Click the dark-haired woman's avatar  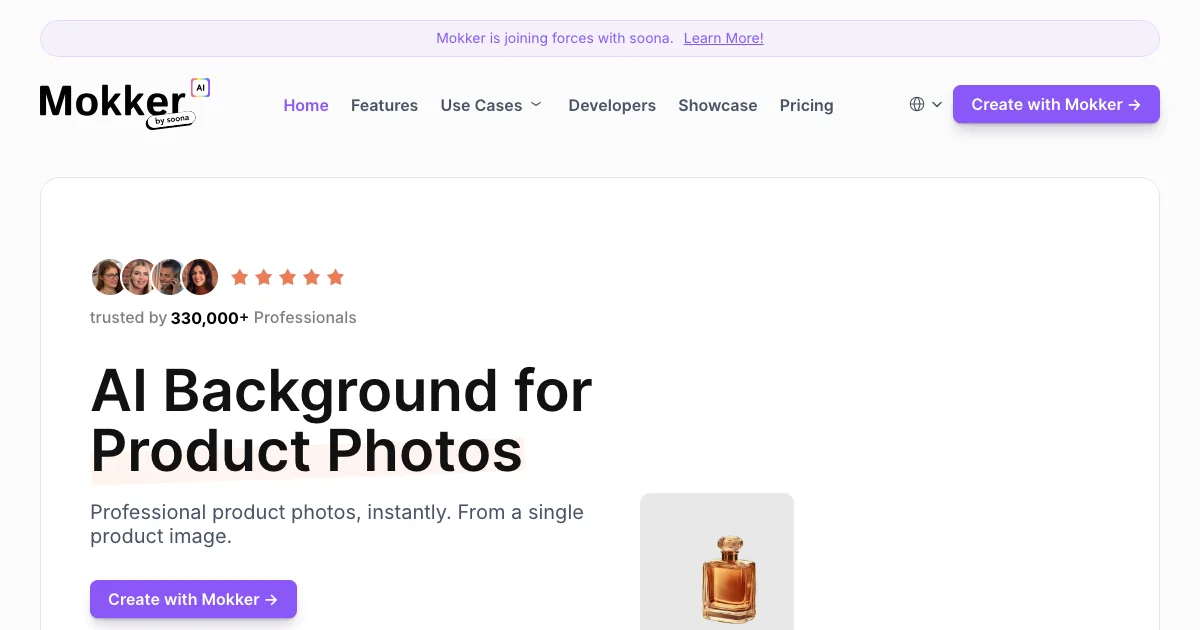[x=200, y=277]
